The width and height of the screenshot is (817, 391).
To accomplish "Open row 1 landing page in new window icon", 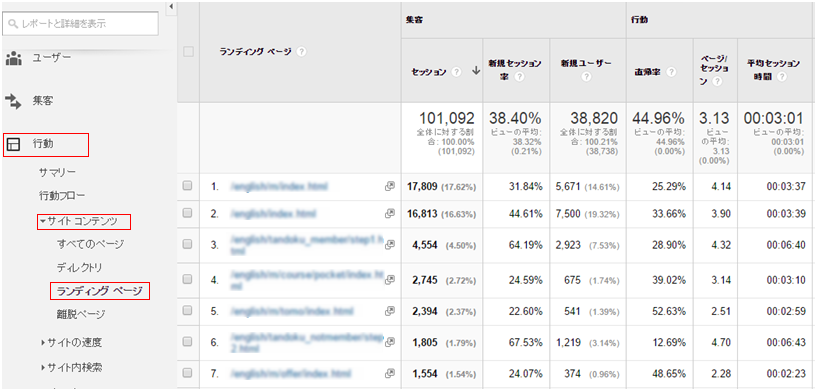I will click(389, 186).
